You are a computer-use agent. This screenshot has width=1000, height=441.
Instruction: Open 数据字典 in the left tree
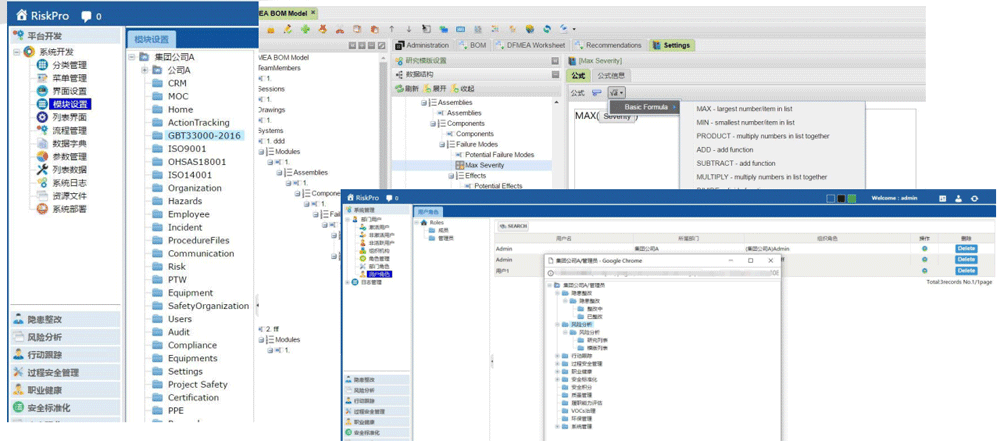click(69, 144)
